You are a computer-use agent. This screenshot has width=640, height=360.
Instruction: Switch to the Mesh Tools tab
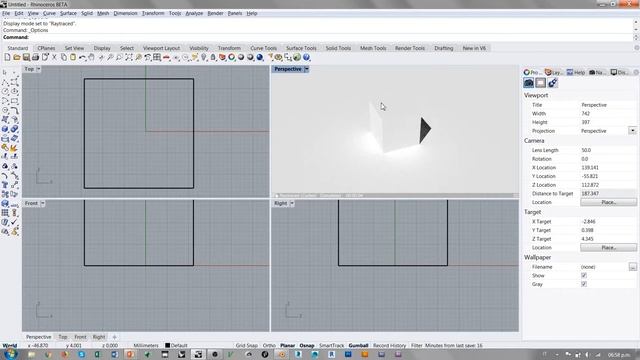pyautogui.click(x=373, y=48)
